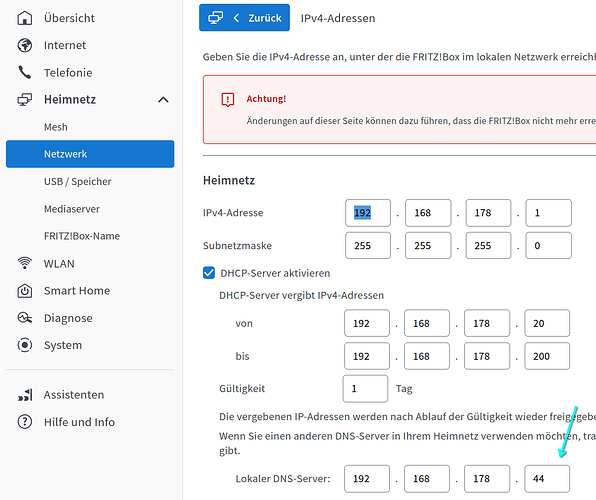This screenshot has height=500, width=596.
Task: Click the last octet of Lokaler DNS-Server
Action: [x=547, y=479]
